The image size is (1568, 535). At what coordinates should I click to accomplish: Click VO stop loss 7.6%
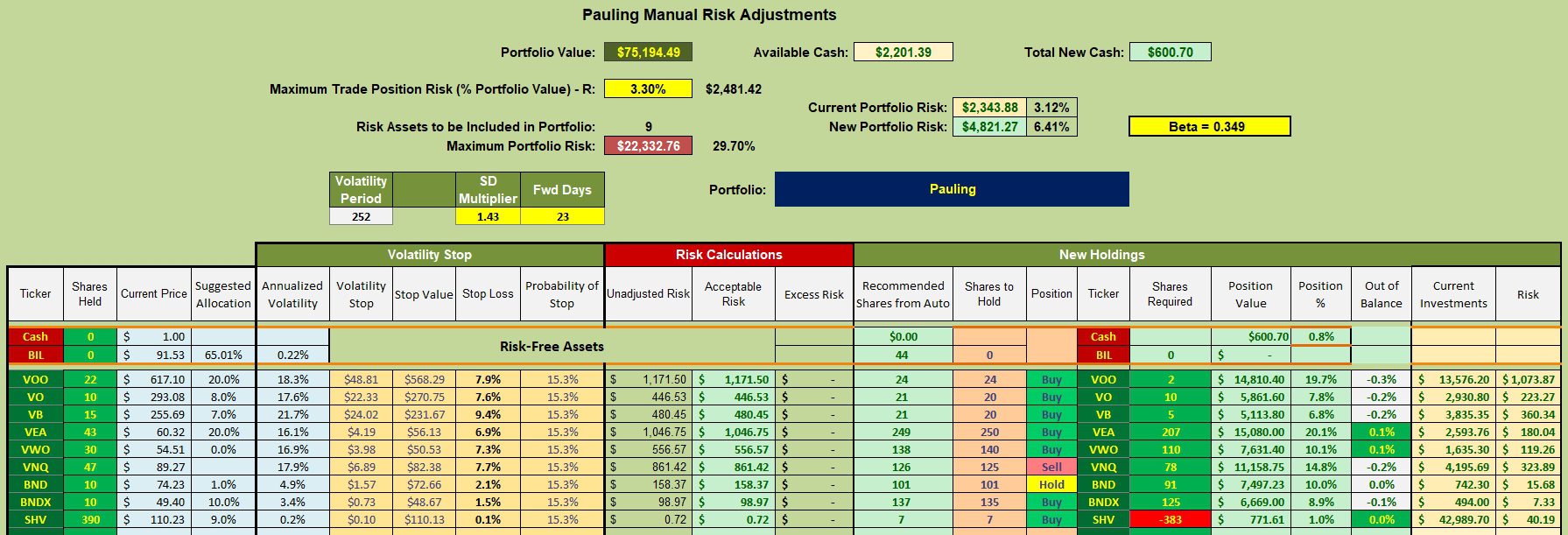click(x=488, y=398)
